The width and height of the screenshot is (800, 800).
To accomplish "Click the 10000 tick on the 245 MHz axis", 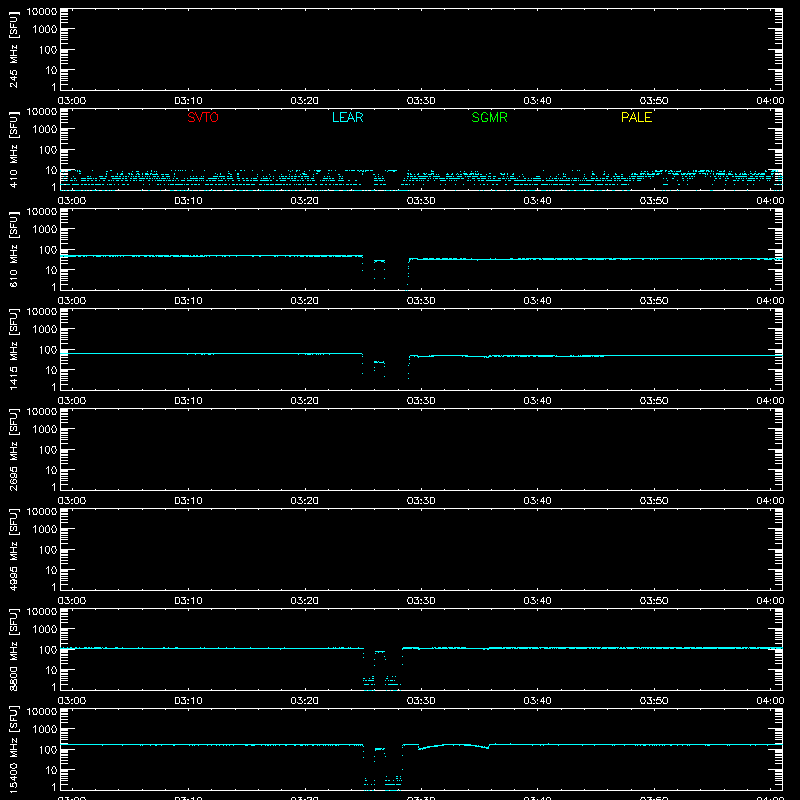I will click(42, 12).
